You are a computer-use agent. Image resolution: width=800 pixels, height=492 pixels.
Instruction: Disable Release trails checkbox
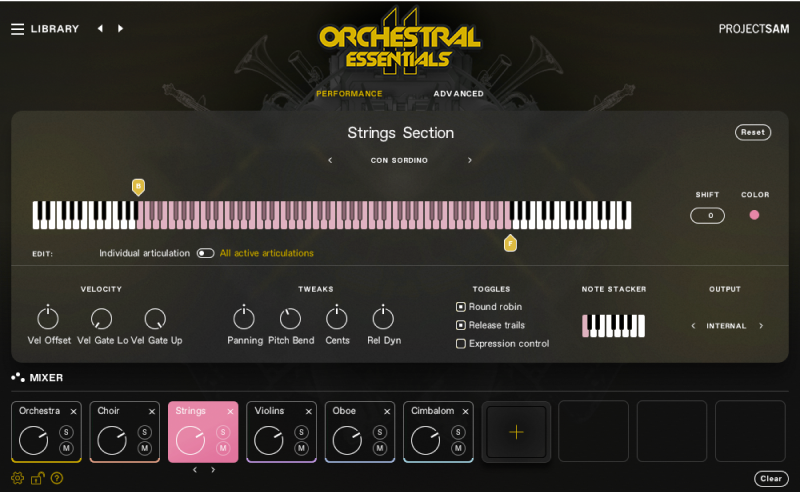point(460,325)
